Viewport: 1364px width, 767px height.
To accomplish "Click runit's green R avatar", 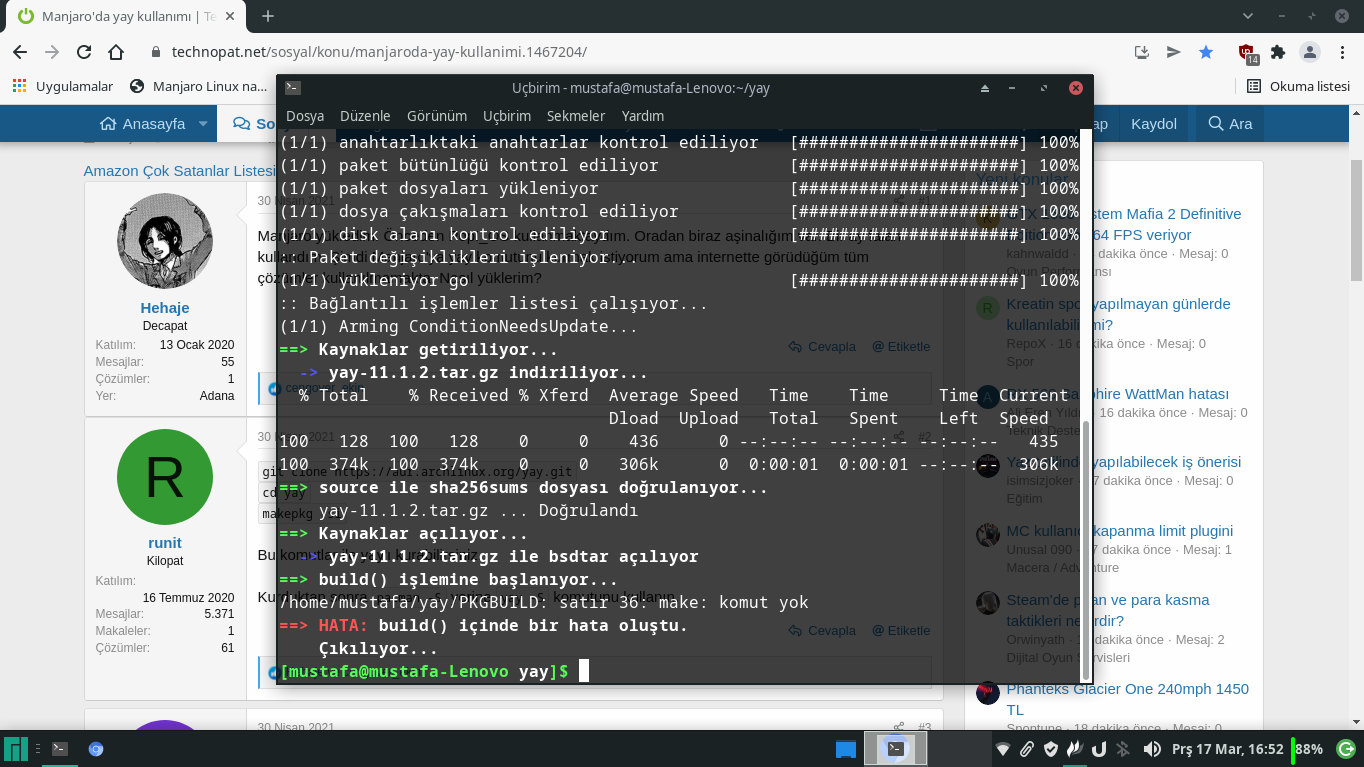I will coord(165,477).
